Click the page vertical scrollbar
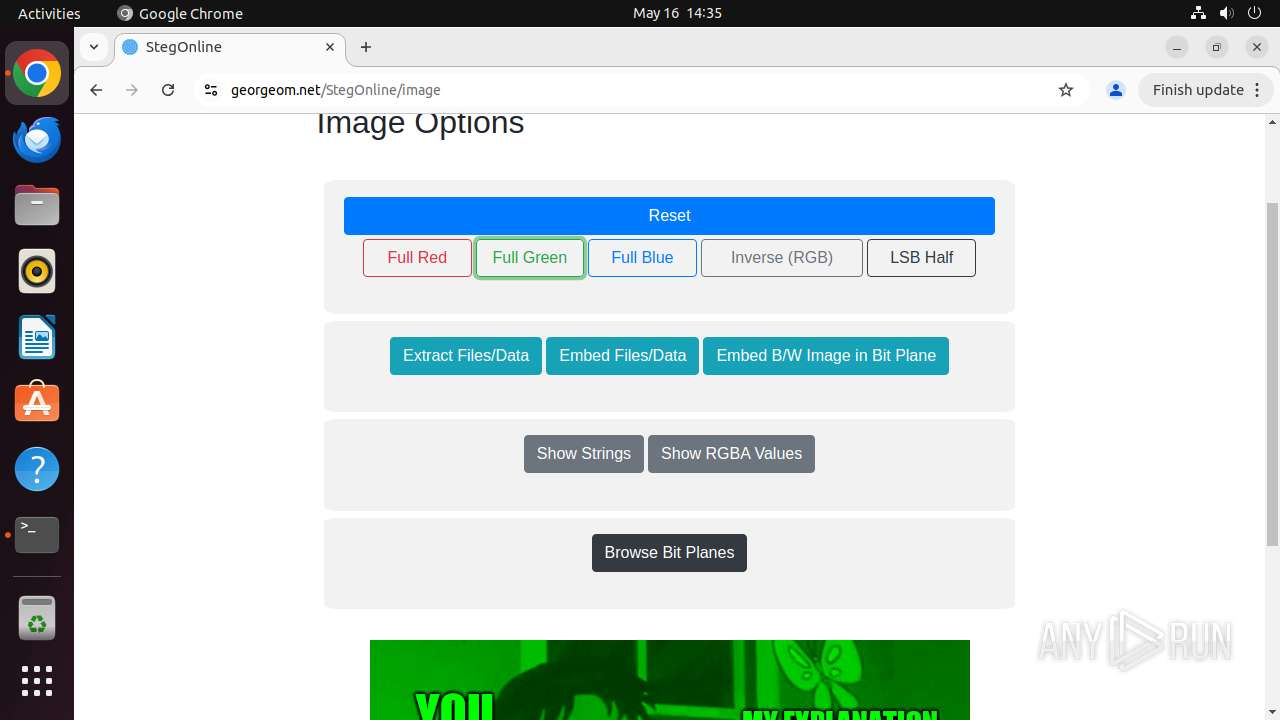Image resolution: width=1280 pixels, height=720 pixels. [x=1272, y=374]
